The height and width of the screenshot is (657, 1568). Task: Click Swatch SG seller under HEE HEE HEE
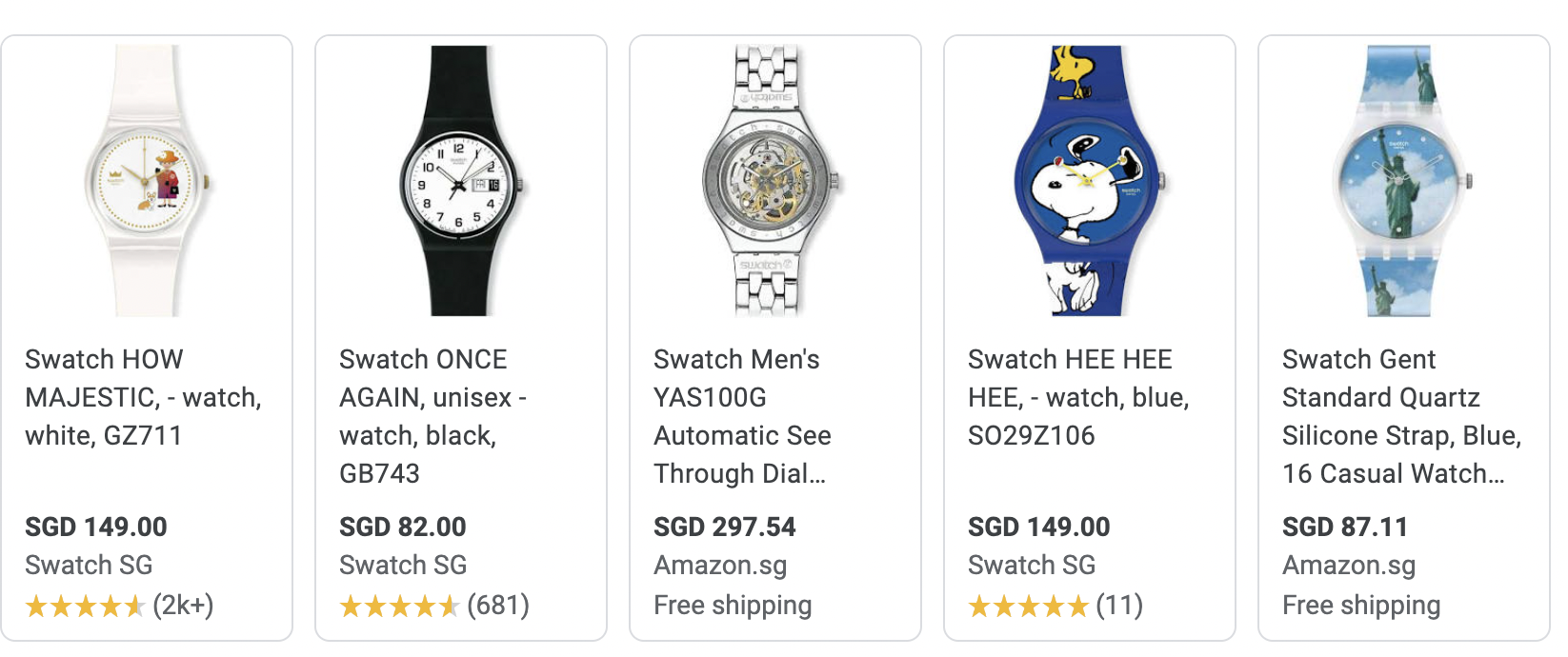pos(1032,565)
